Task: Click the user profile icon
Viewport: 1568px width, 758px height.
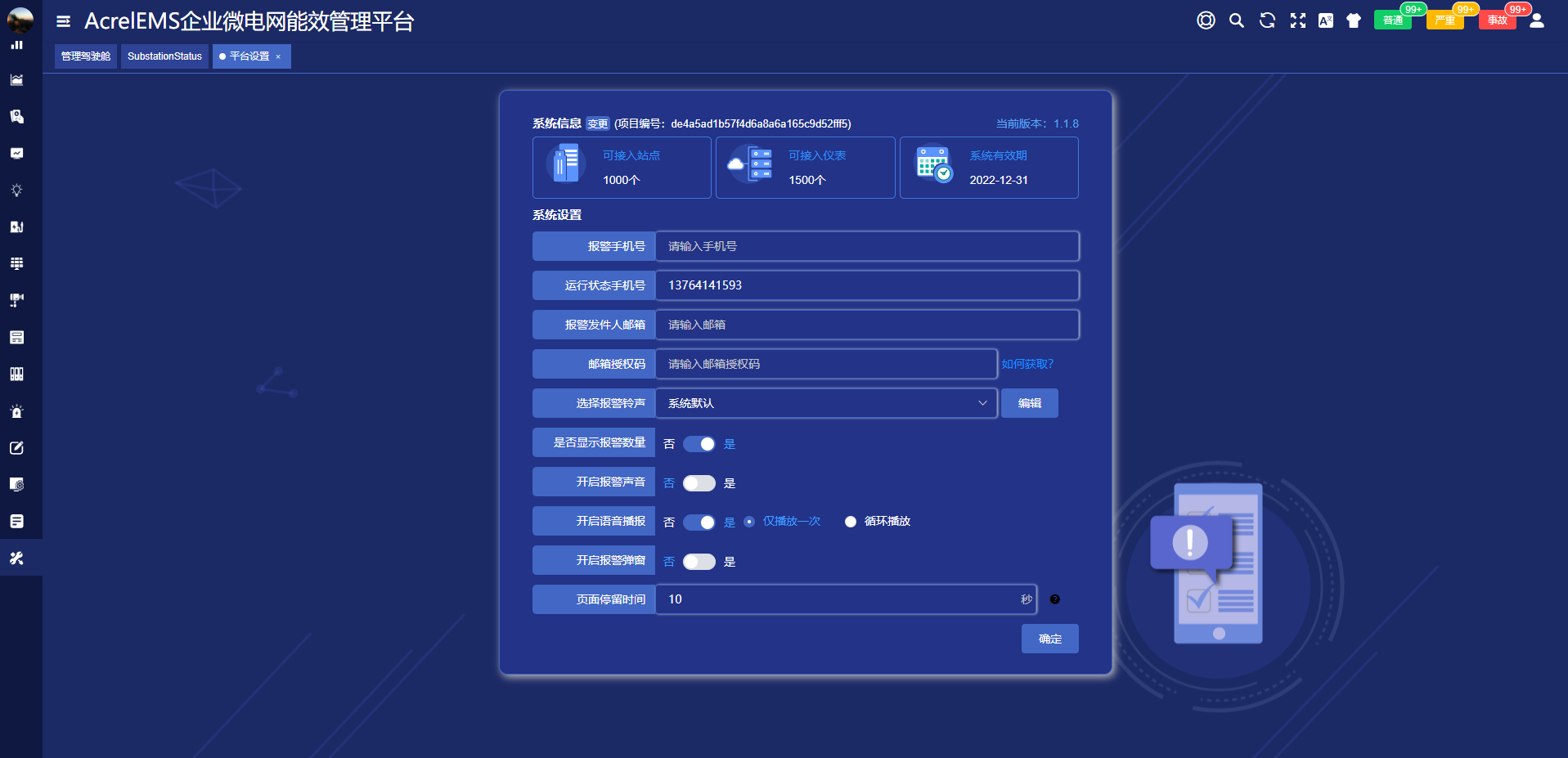Action: point(1537,20)
